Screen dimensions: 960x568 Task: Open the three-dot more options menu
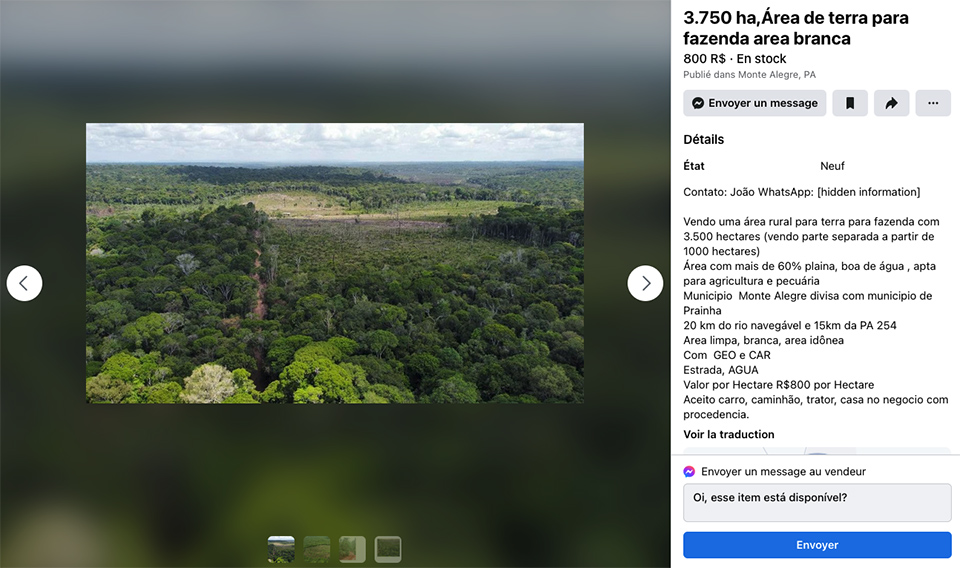coord(933,103)
